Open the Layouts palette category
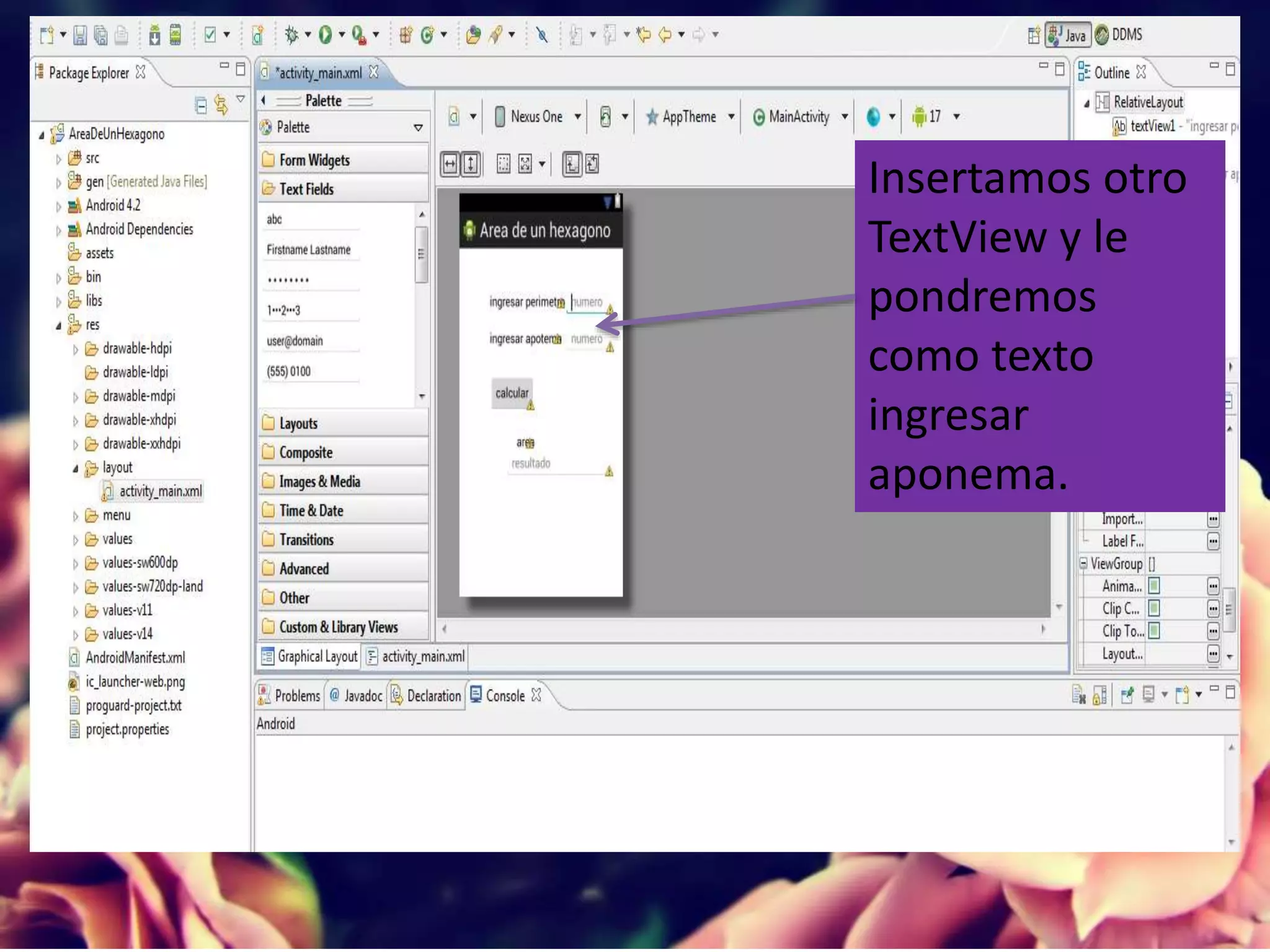Viewport: 1270px width, 952px height. (x=343, y=423)
